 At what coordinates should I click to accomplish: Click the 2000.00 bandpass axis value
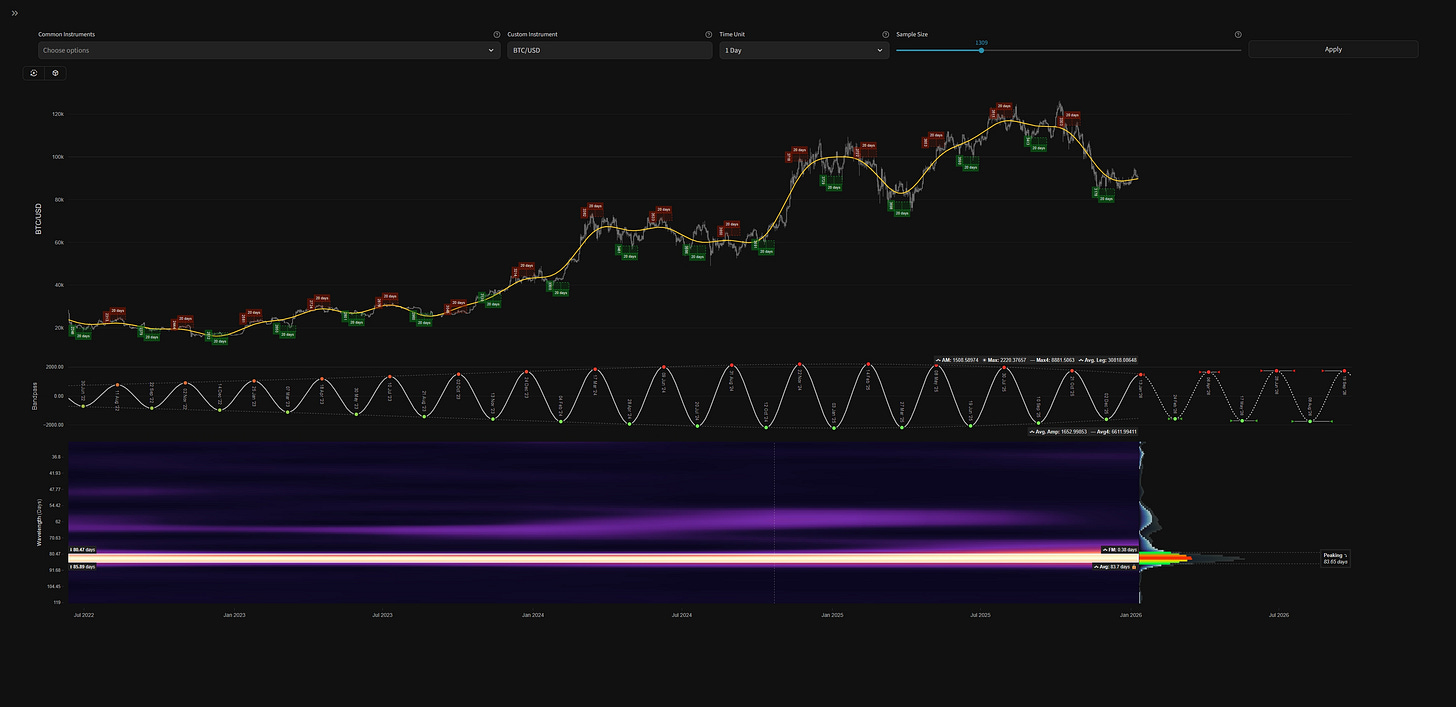pyautogui.click(x=54, y=367)
